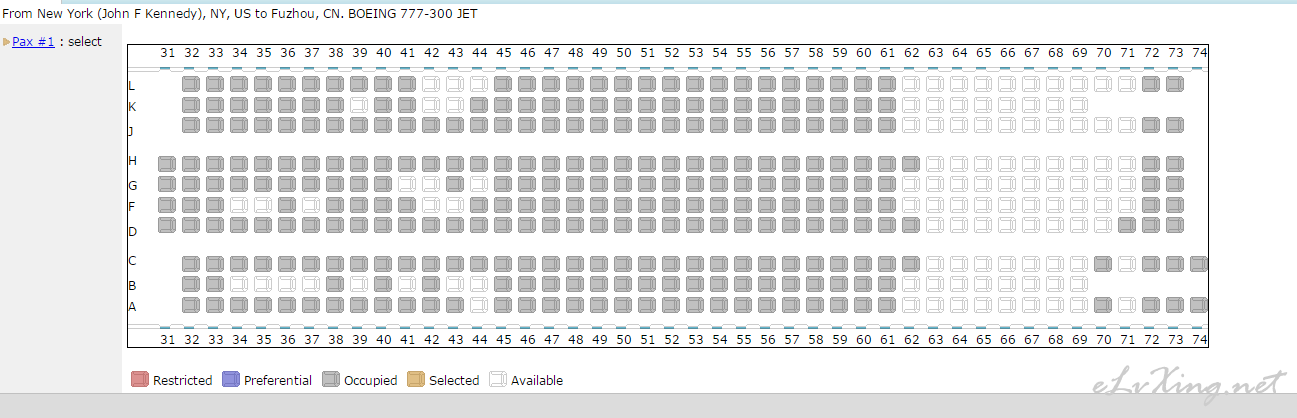Viewport: 1297px width, 418px height.
Task: Click the orange Selected legend swatch
Action: (416, 379)
